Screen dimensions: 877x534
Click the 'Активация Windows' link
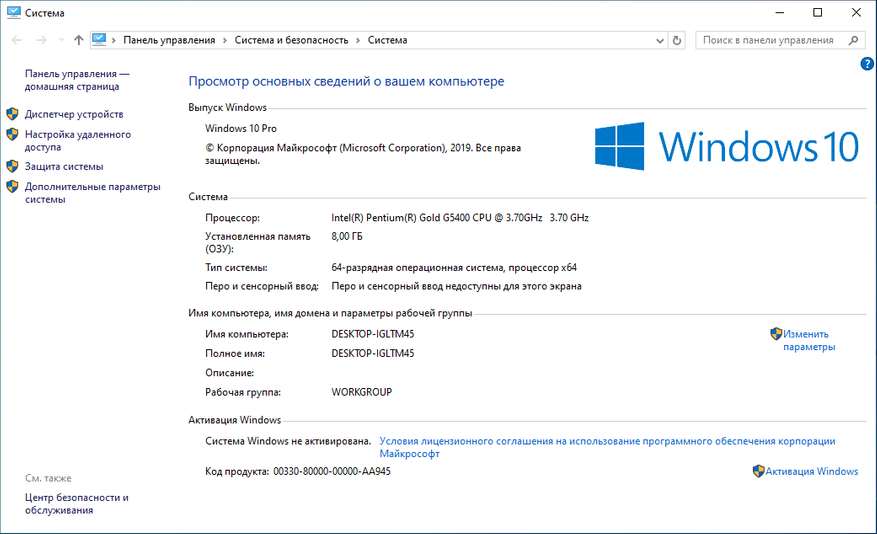pyautogui.click(x=812, y=471)
